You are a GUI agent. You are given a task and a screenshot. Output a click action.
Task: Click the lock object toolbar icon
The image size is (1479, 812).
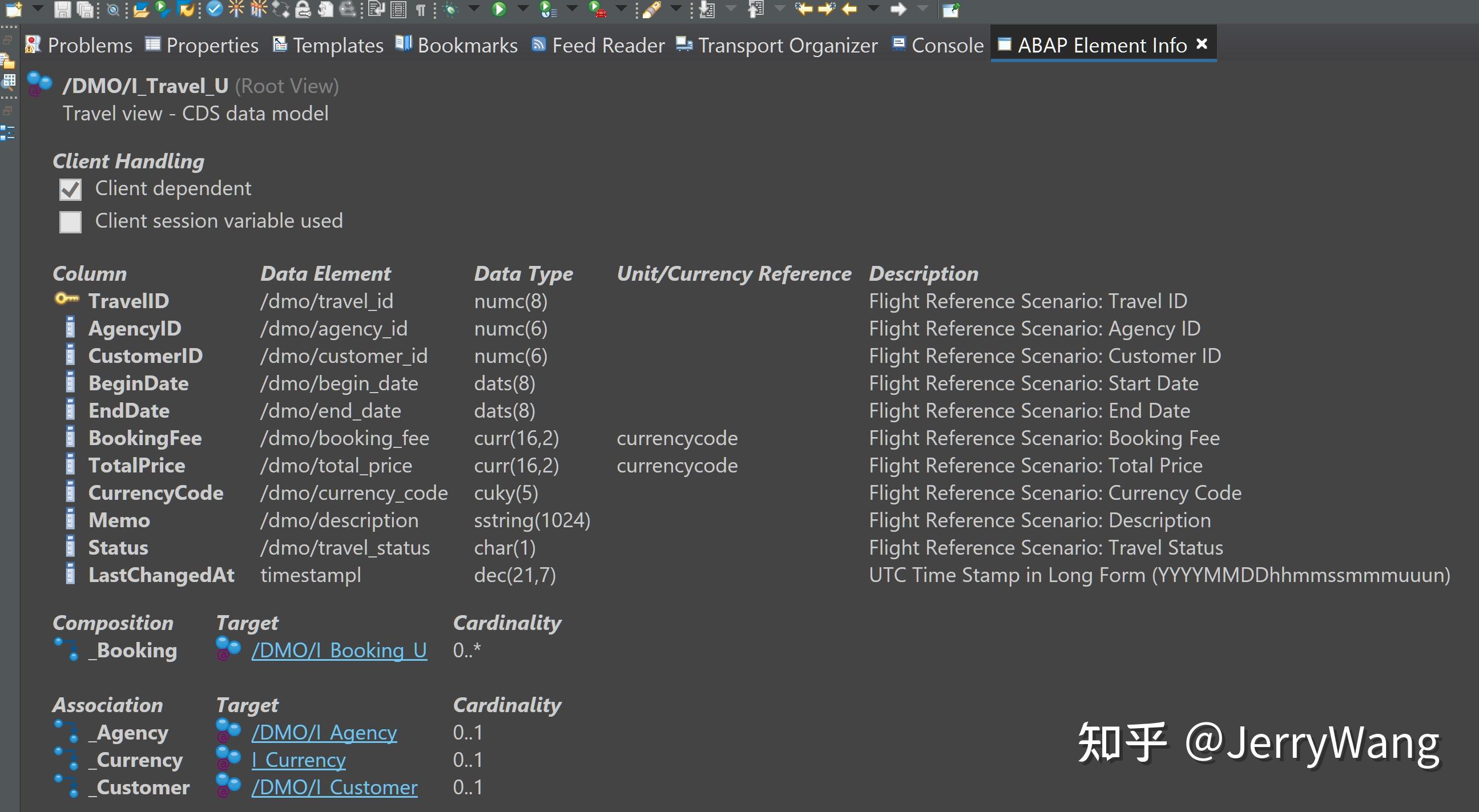tap(304, 10)
